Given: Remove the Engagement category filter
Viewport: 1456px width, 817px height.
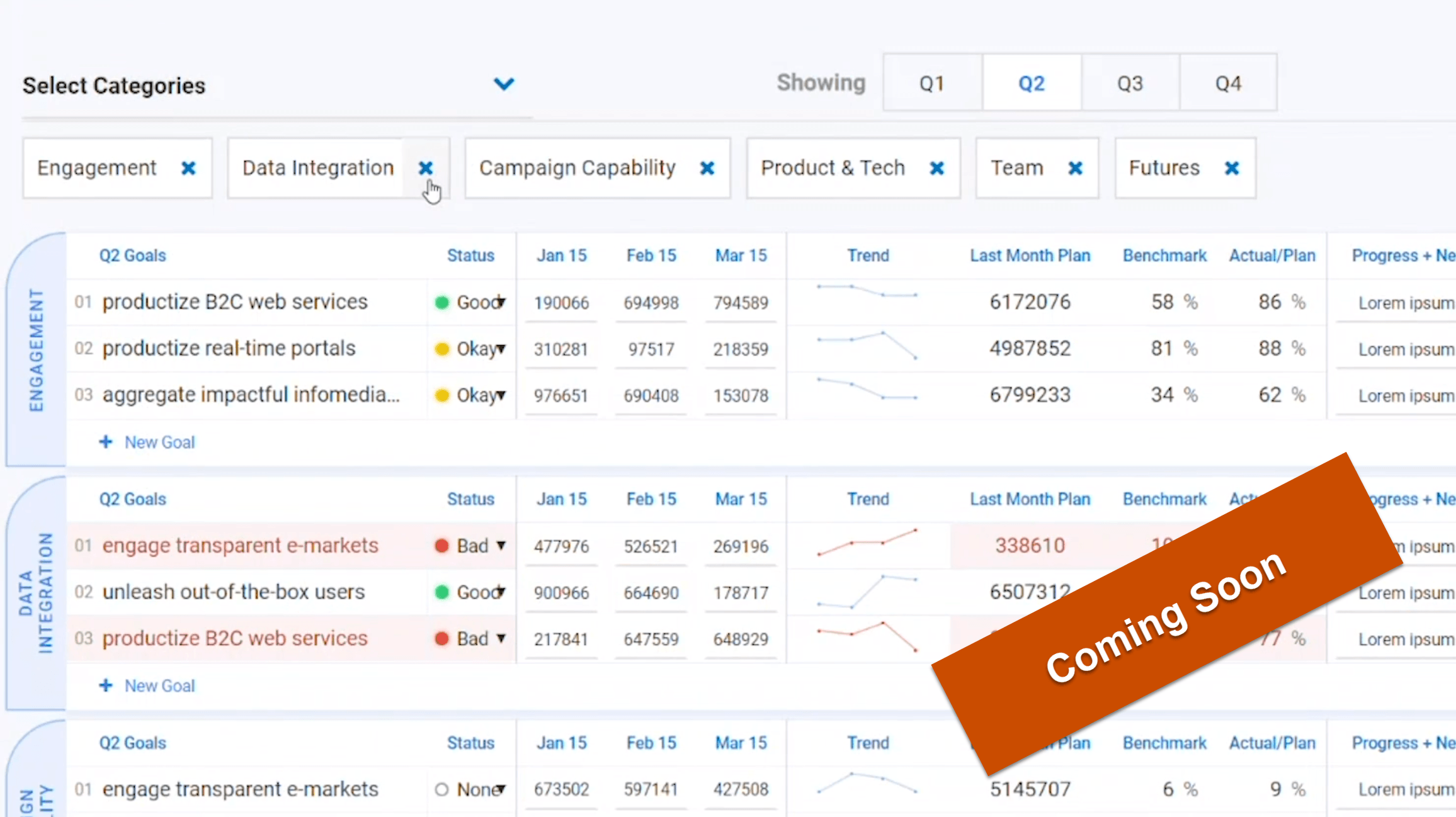Looking at the screenshot, I should [x=188, y=167].
